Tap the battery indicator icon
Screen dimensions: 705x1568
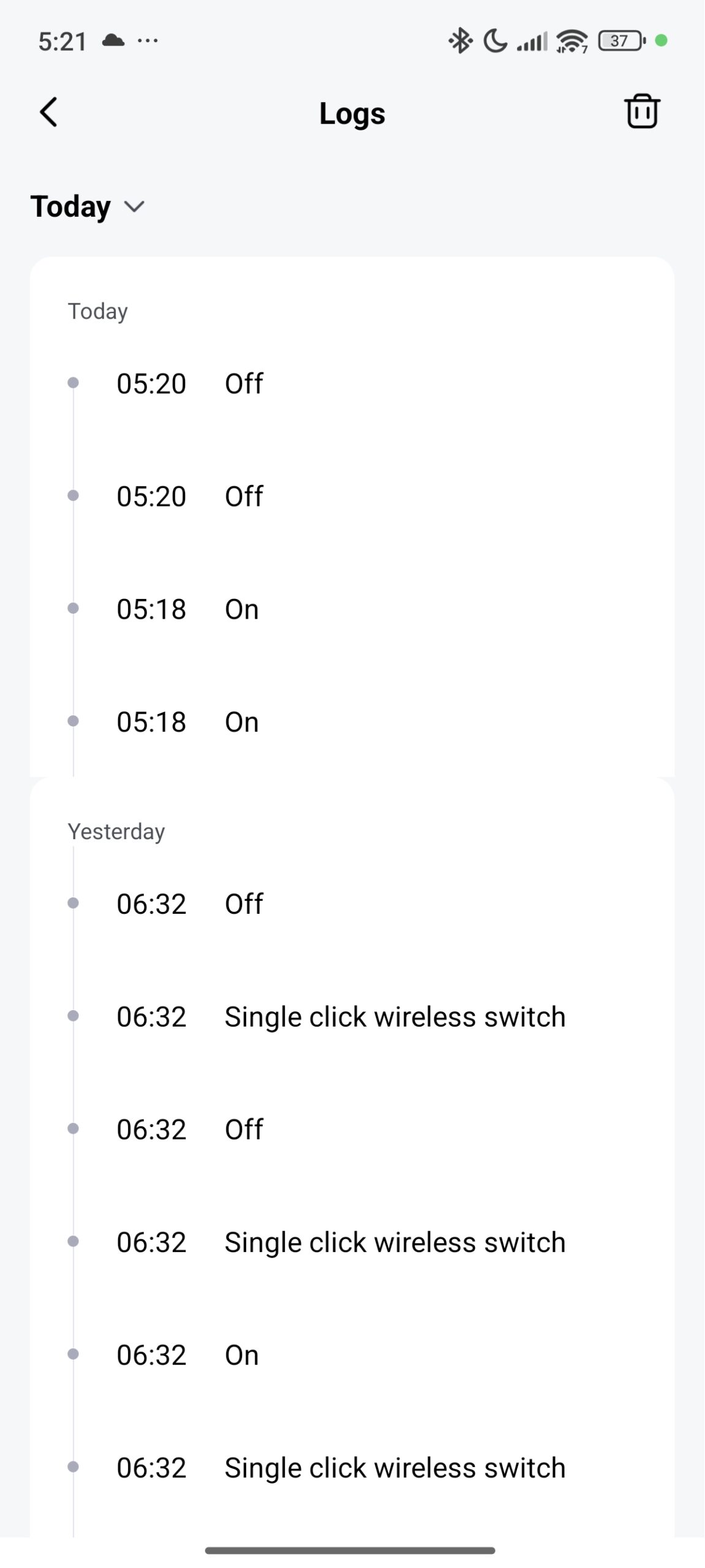[621, 41]
